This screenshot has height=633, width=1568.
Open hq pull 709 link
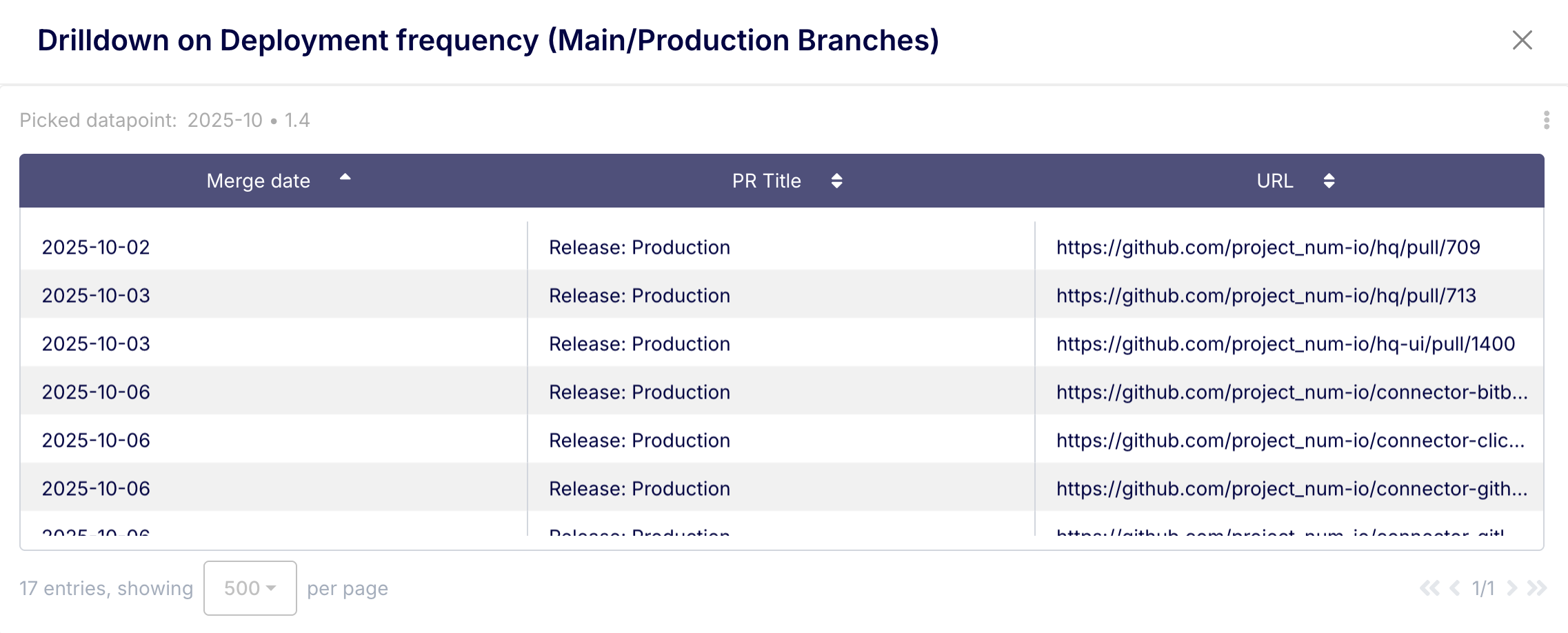1268,248
